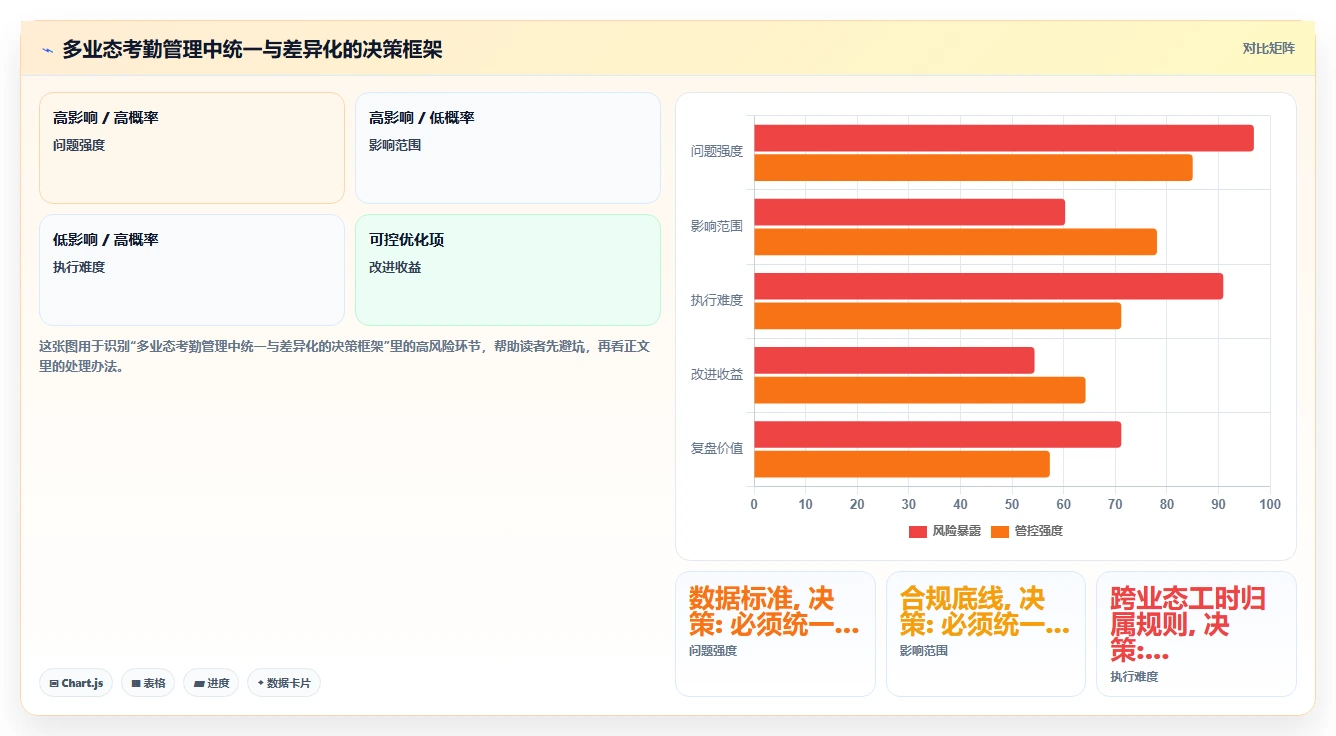Open the 合规底线 decision data card
1336x736 pixels.
[x=986, y=633]
